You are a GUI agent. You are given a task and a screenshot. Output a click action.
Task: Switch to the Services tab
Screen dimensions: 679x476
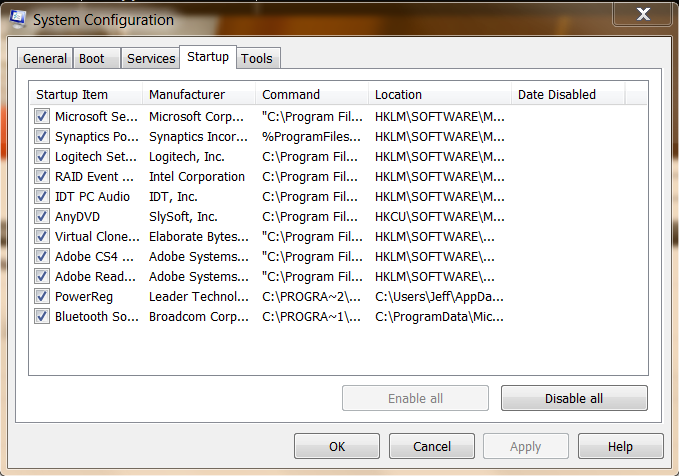coord(151,58)
